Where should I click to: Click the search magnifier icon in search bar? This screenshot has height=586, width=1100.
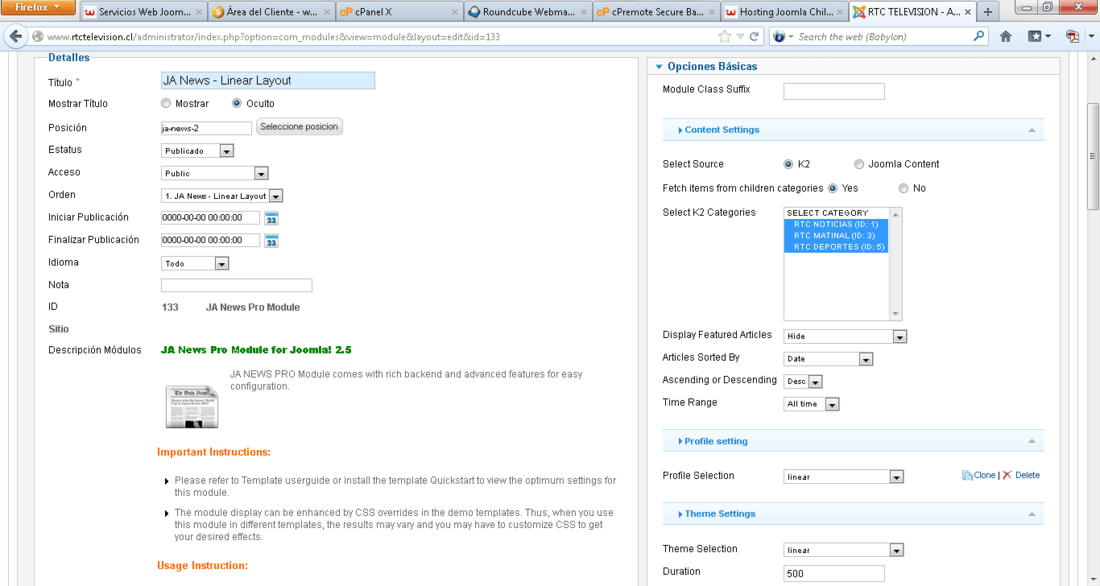[979, 36]
